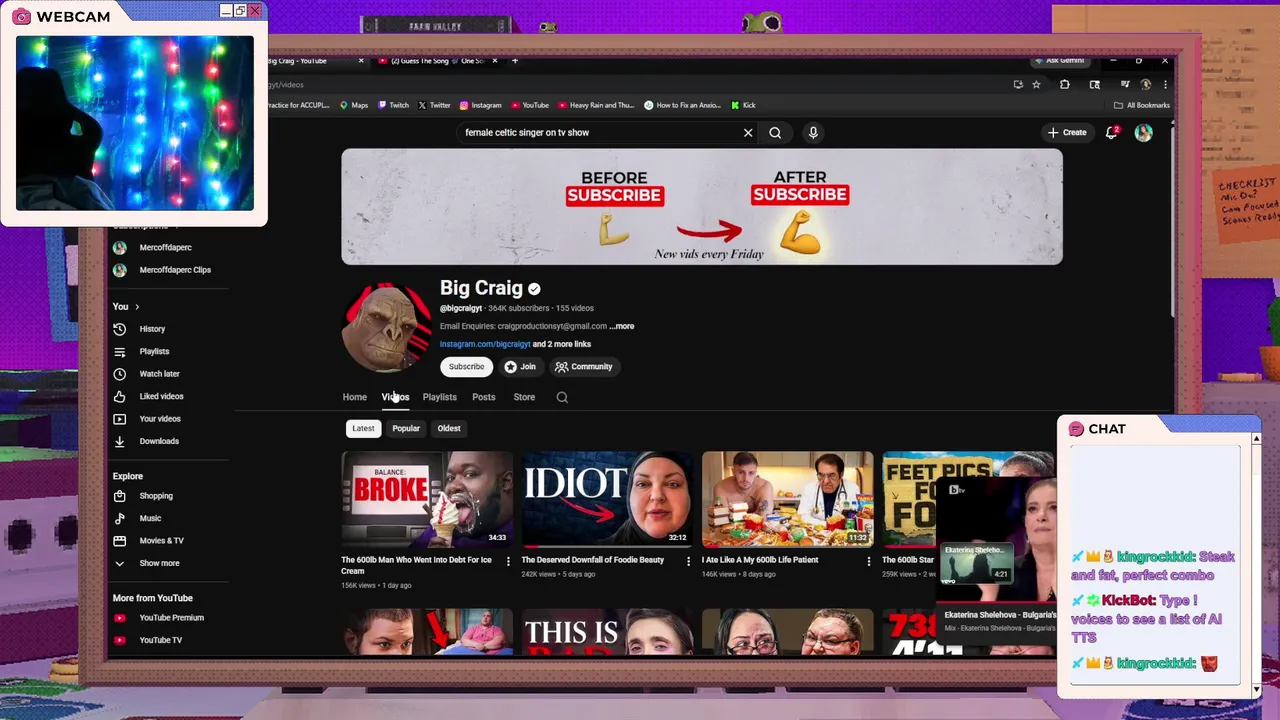Screen dimensions: 1280x720
Task: Open the notifications bell
Action: pos(1111,132)
